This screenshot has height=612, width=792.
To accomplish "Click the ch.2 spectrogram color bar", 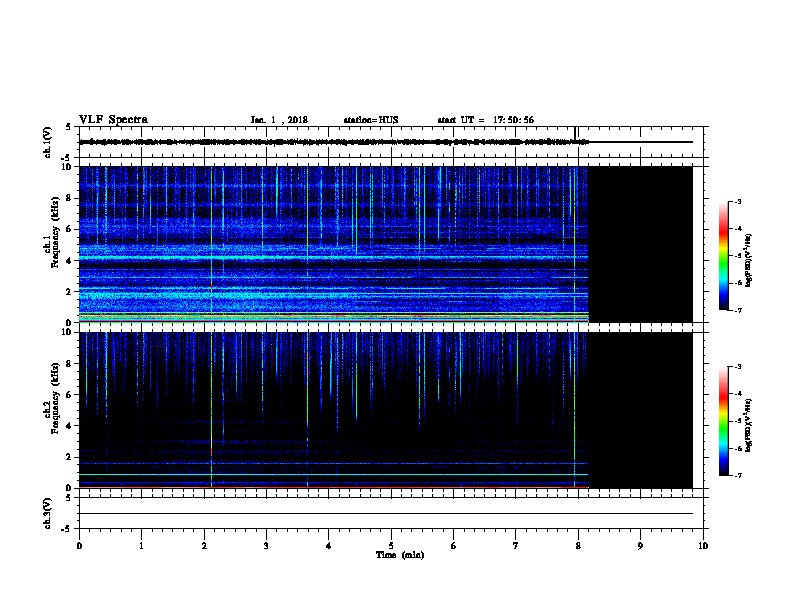I will coord(723,421).
